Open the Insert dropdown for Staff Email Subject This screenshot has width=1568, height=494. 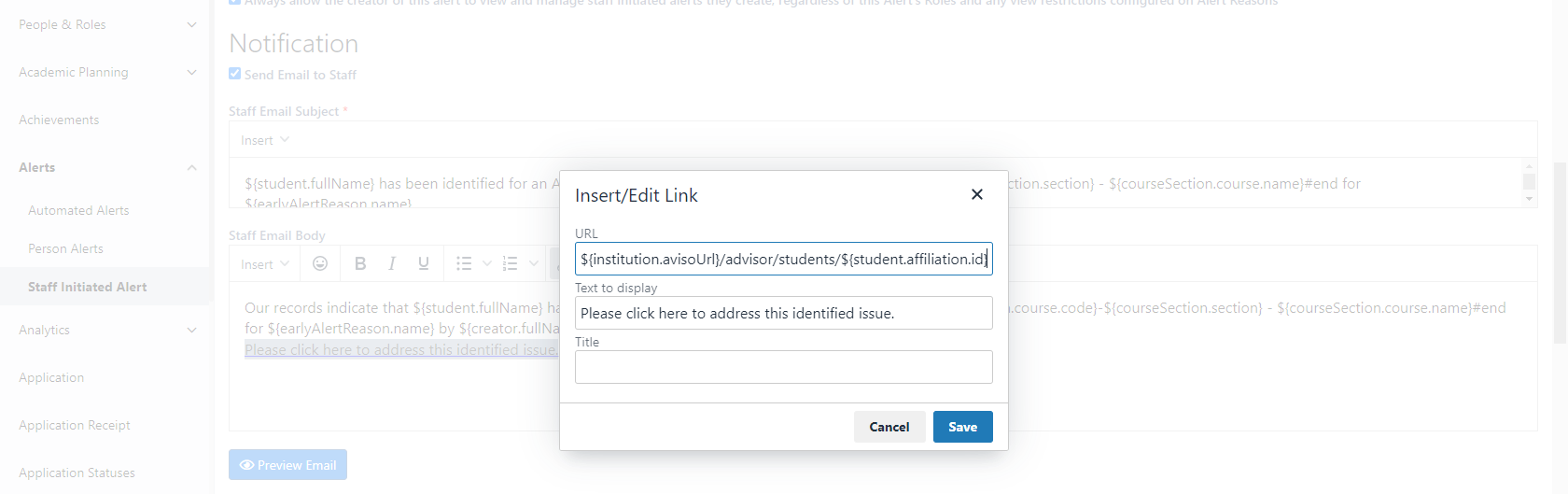click(x=265, y=140)
